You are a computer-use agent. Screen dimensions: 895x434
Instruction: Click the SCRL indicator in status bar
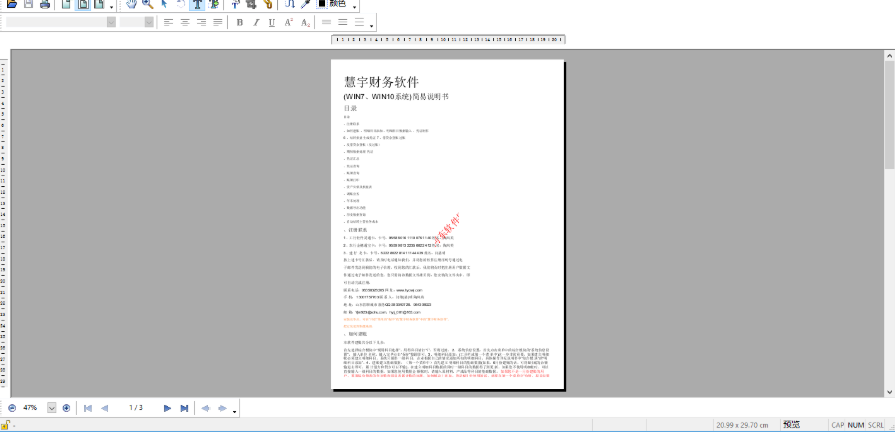(876, 425)
